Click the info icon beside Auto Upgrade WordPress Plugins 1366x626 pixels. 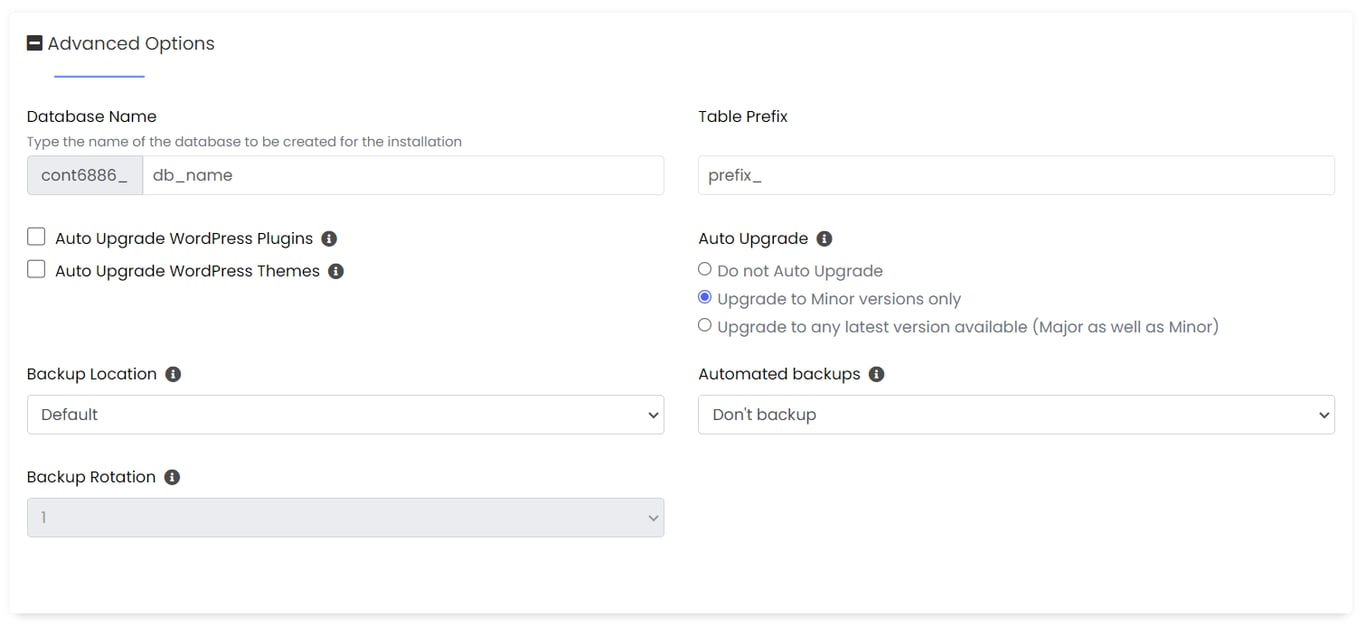click(x=330, y=237)
